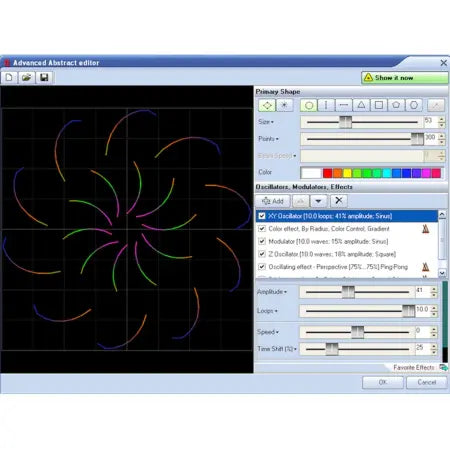Image resolution: width=450 pixels, height=450 pixels.
Task: Open the Amplitude parameter dropdown
Action: click(x=272, y=292)
